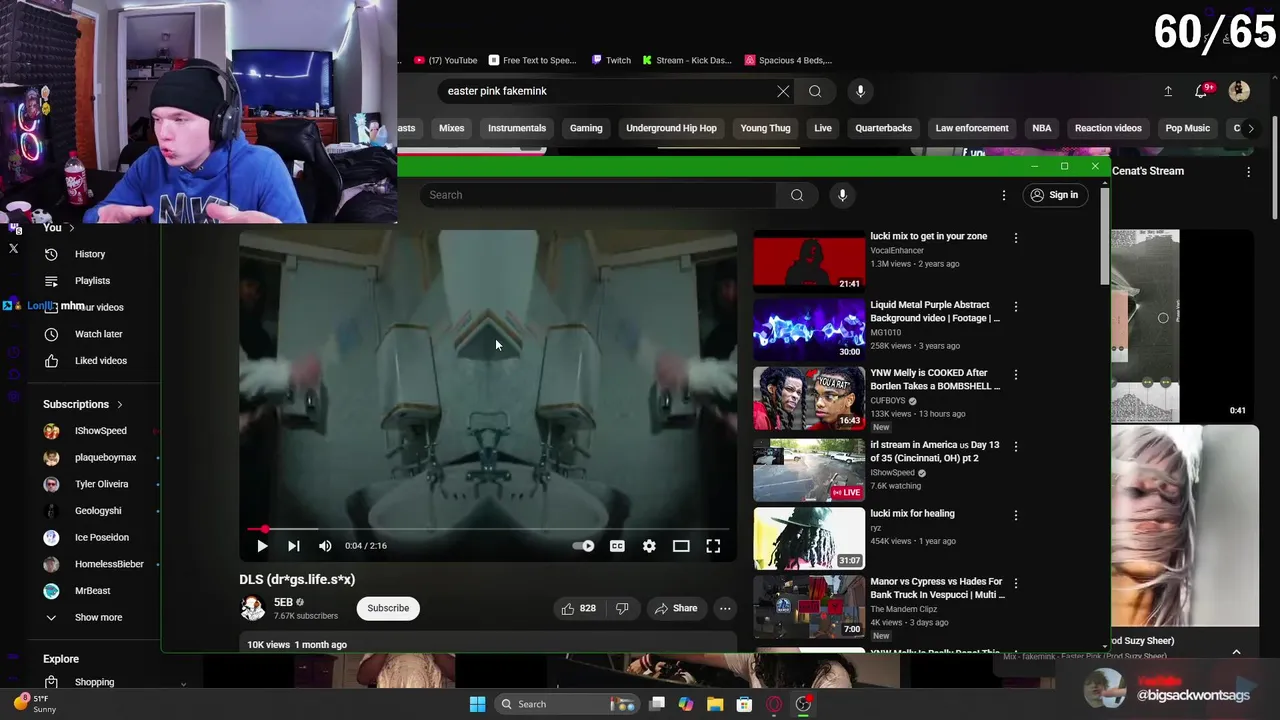Like the video with 828 likes
Screen dimensions: 1280x720
click(x=579, y=608)
